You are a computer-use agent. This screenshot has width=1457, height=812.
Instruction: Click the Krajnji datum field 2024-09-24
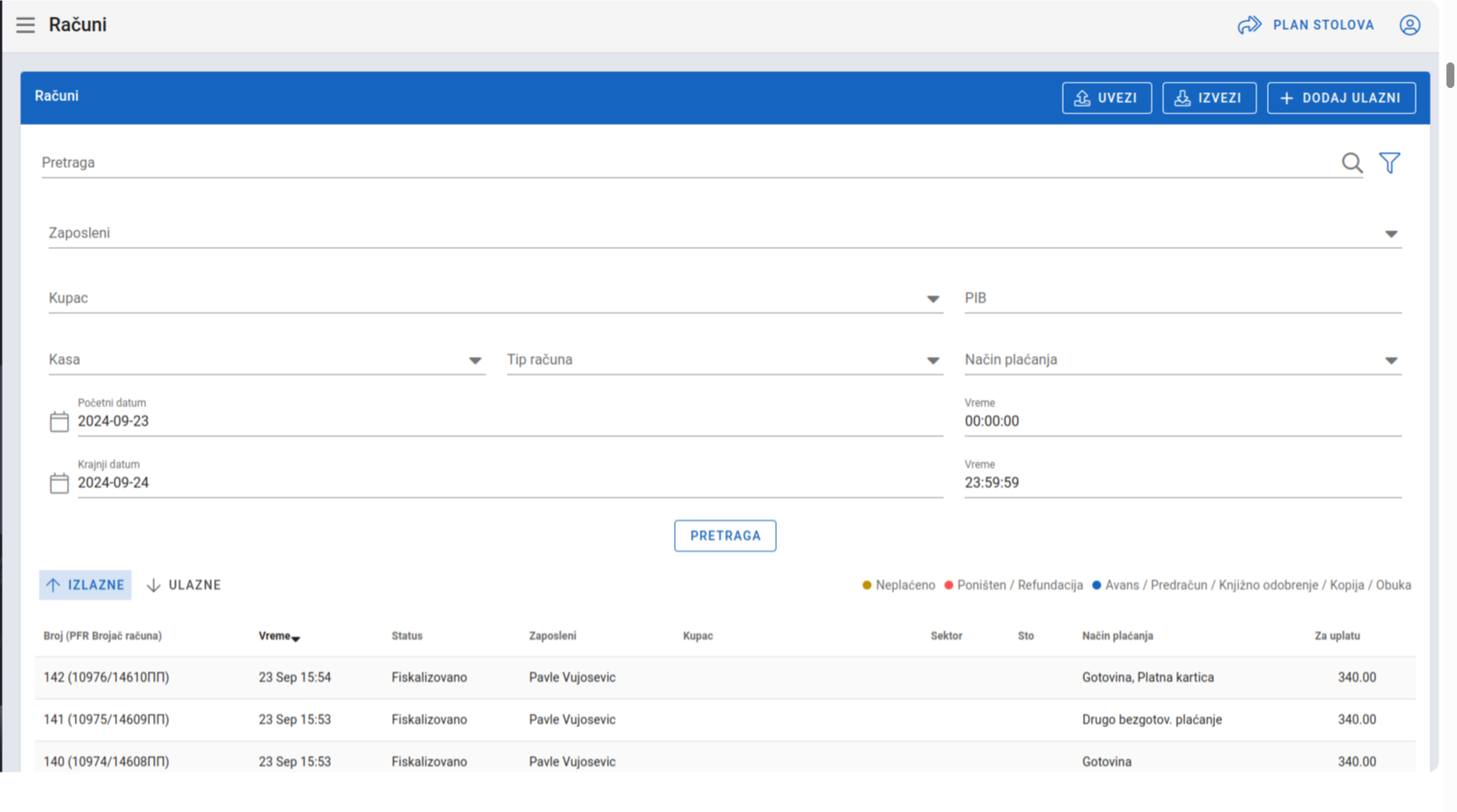[510, 483]
